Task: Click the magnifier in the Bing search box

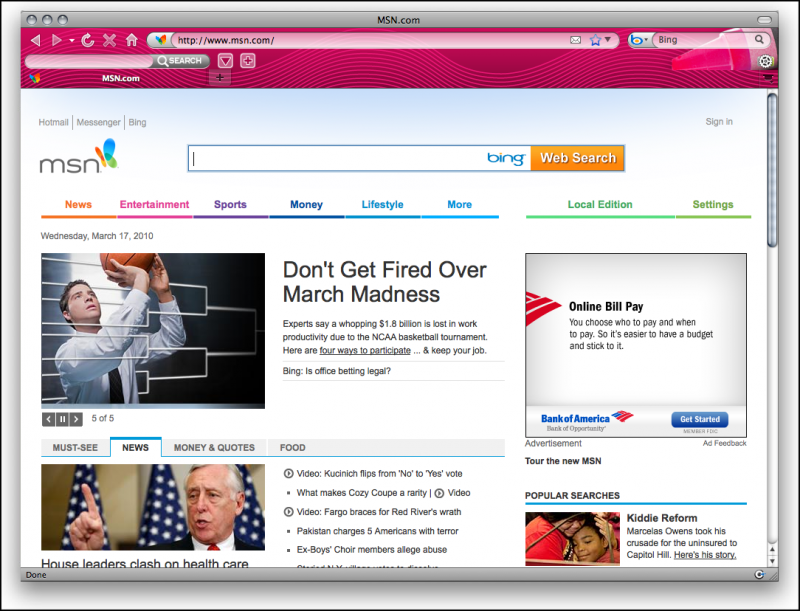Action: [761, 40]
